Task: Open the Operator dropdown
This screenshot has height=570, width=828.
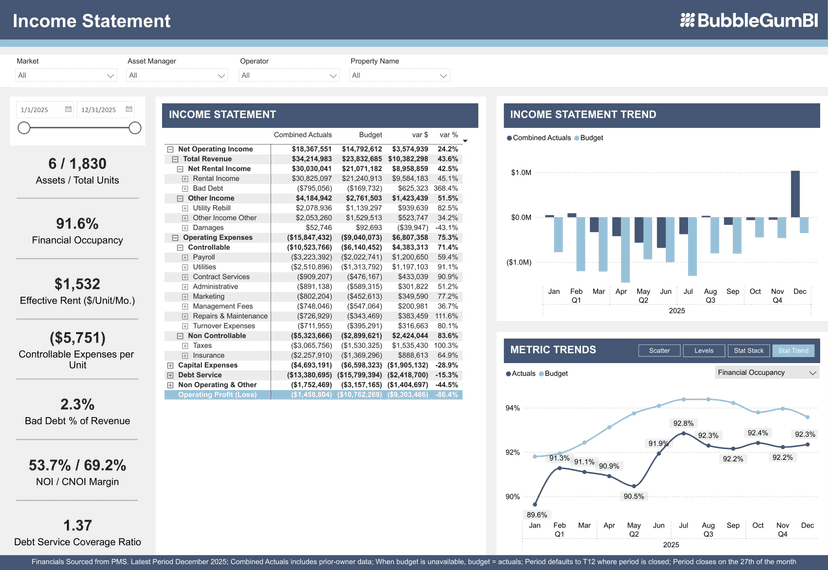Action: pyautogui.click(x=289, y=76)
